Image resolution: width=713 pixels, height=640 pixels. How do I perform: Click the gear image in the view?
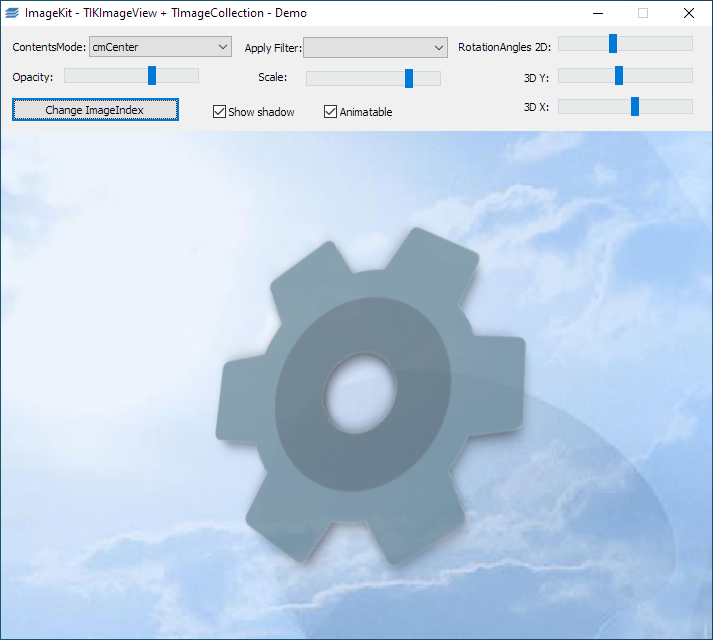(x=371, y=396)
